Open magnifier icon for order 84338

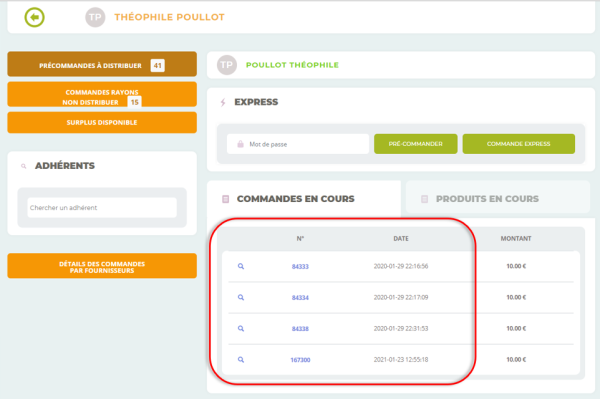pyautogui.click(x=241, y=328)
